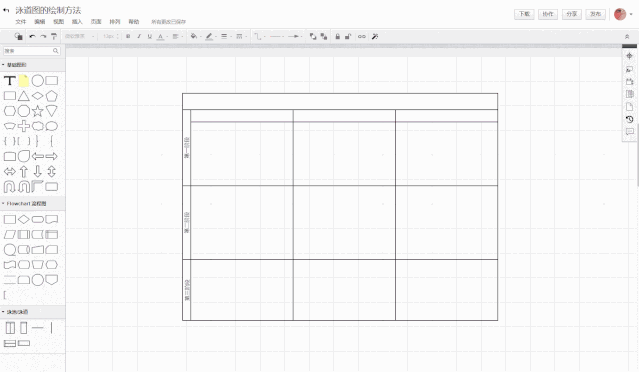
Task: Click the 分享 button
Action: pos(572,14)
